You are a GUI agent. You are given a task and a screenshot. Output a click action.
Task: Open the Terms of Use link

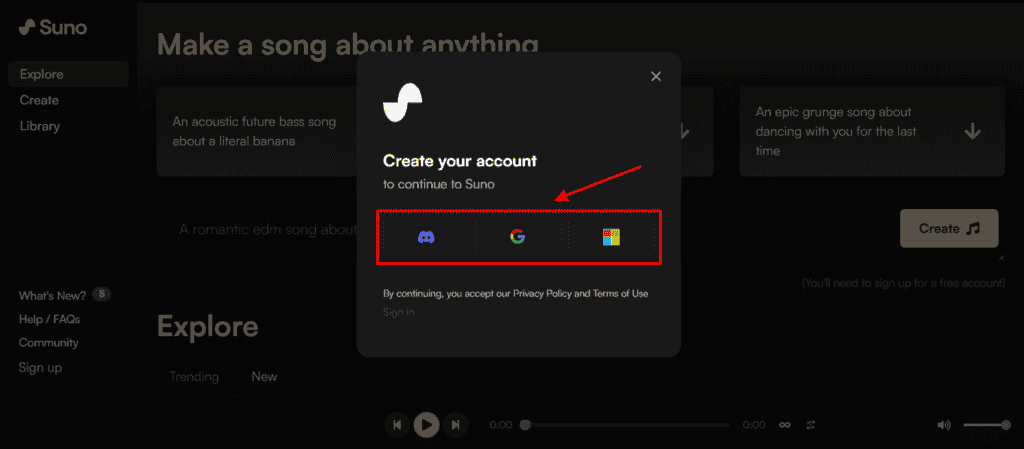pyautogui.click(x=620, y=294)
